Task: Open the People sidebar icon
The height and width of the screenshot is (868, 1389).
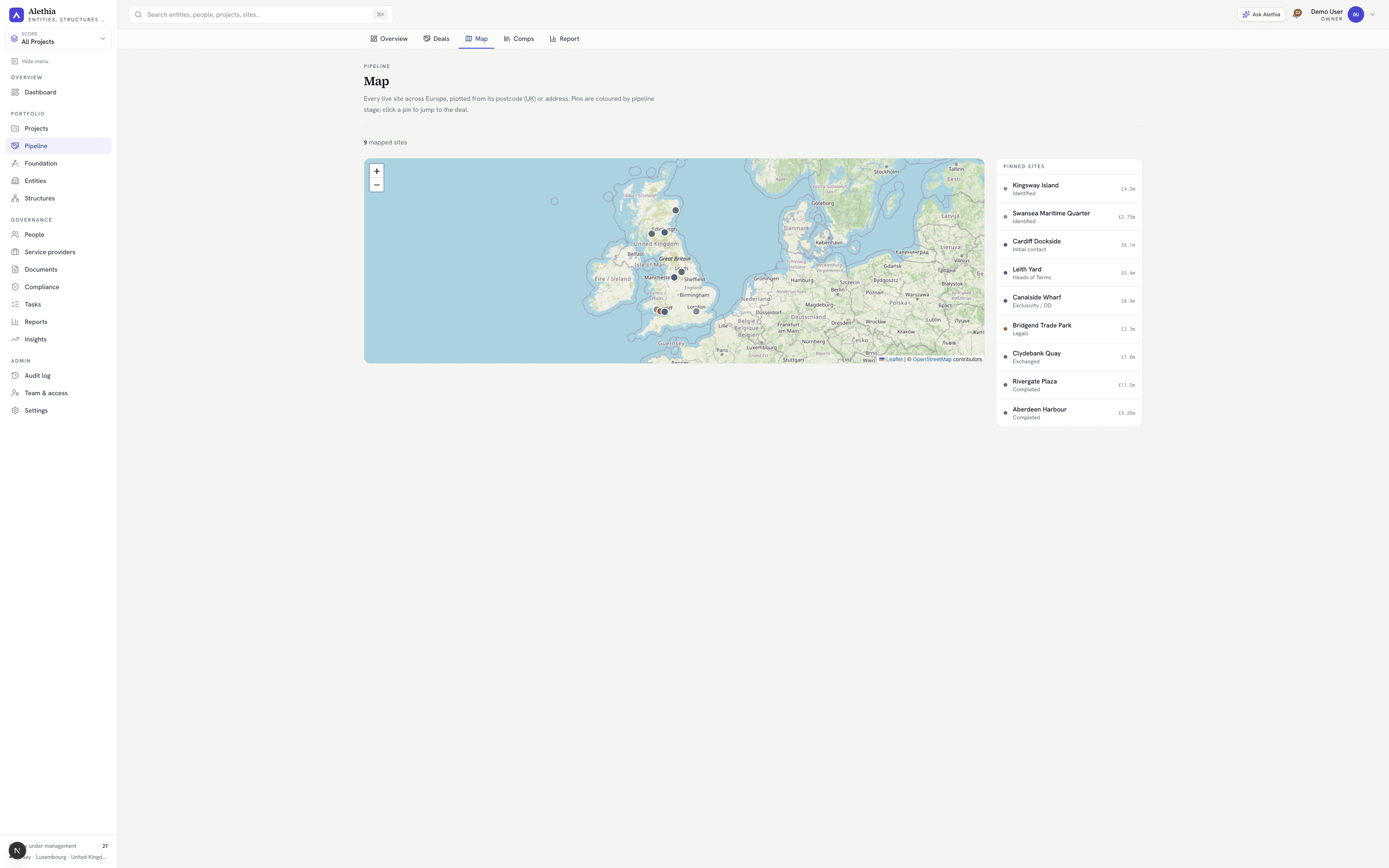Action: (16, 235)
